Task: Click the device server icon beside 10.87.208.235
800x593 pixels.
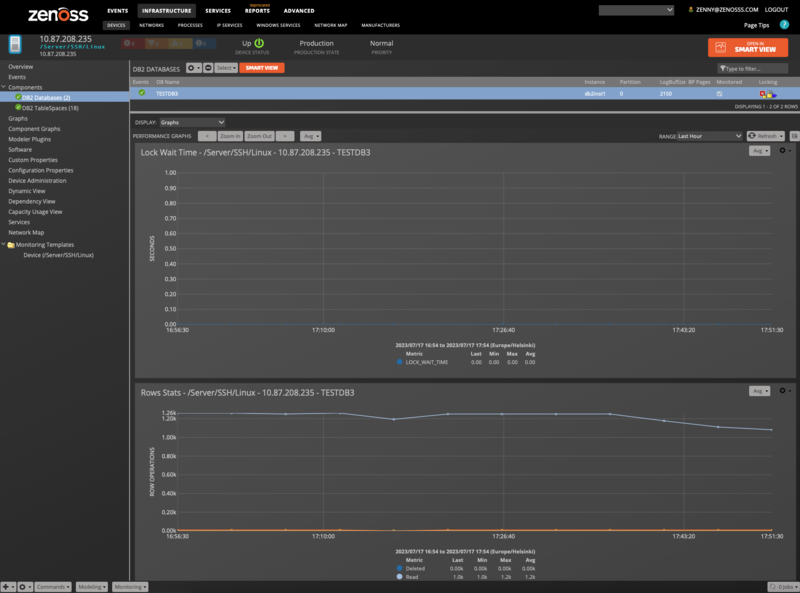Action: click(15, 44)
